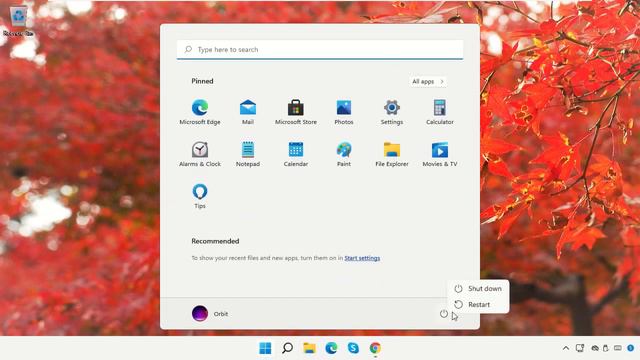Viewport: 640px width, 360px height.
Task: Select Restart from power menu
Action: (x=478, y=304)
